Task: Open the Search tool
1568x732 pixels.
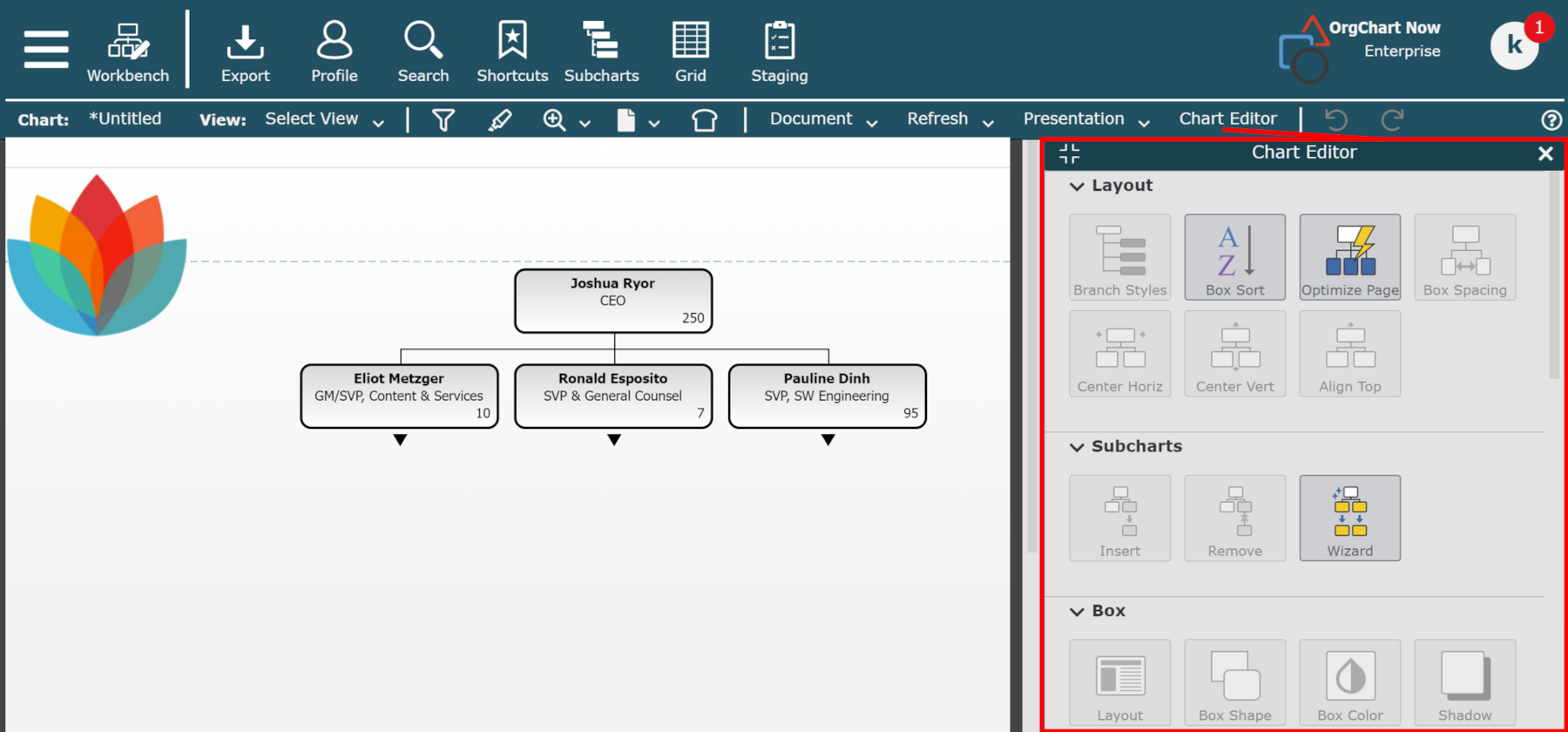Action: pos(423,53)
